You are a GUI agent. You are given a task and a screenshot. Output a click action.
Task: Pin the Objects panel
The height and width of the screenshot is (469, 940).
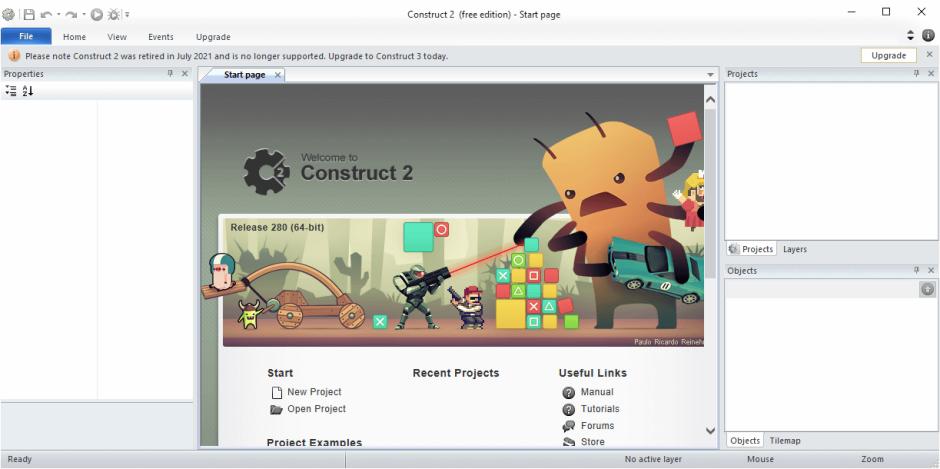[x=917, y=270]
